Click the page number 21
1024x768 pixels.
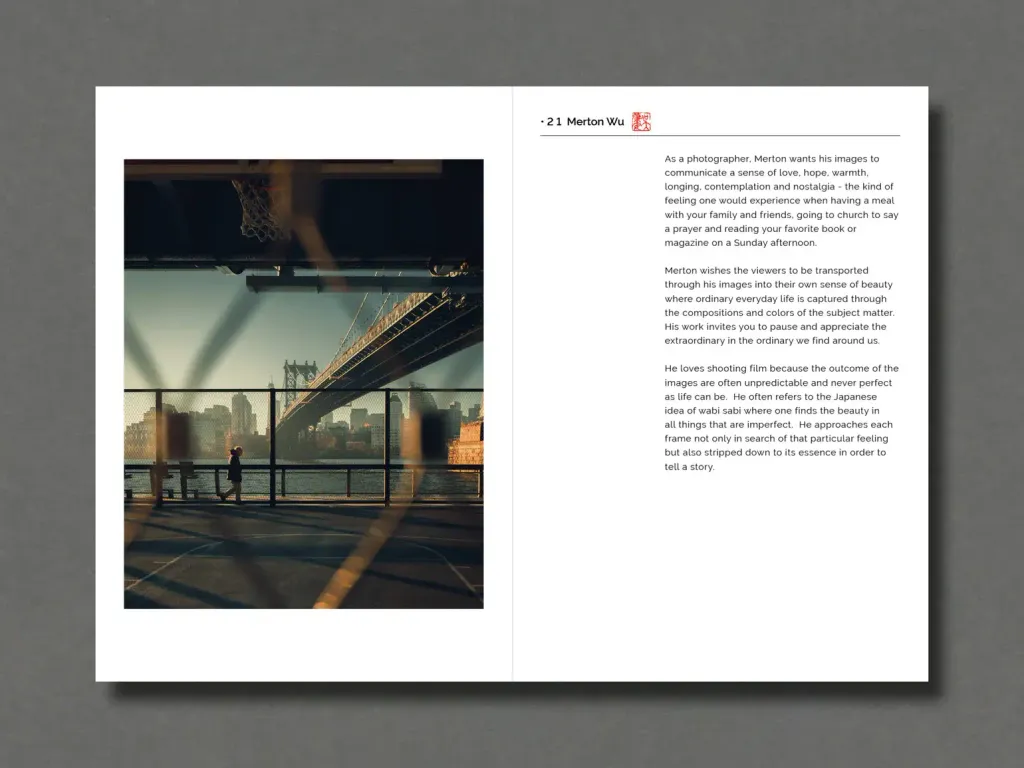click(x=554, y=122)
